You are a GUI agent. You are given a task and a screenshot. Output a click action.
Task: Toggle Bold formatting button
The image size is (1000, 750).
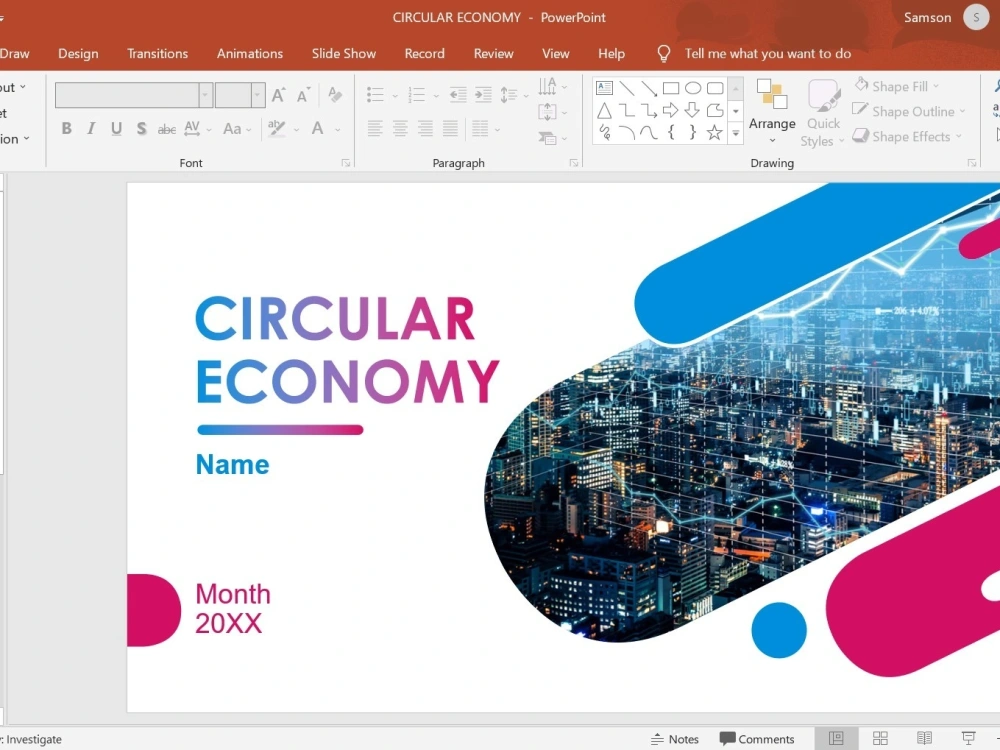66,128
